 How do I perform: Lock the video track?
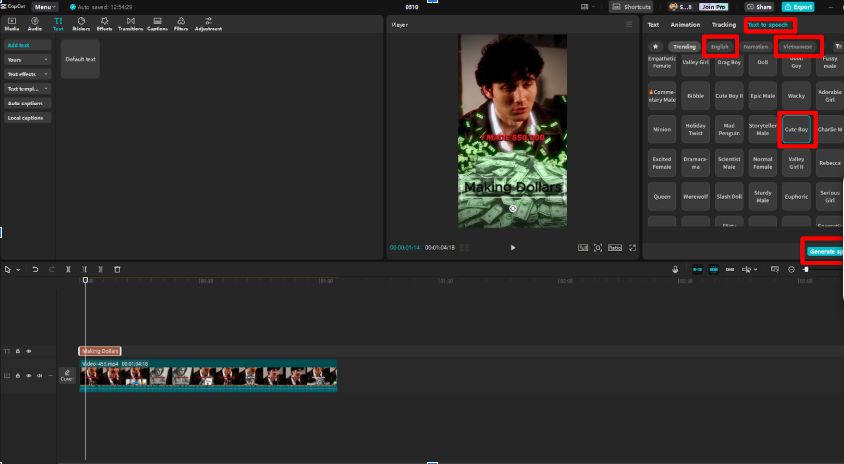point(18,376)
